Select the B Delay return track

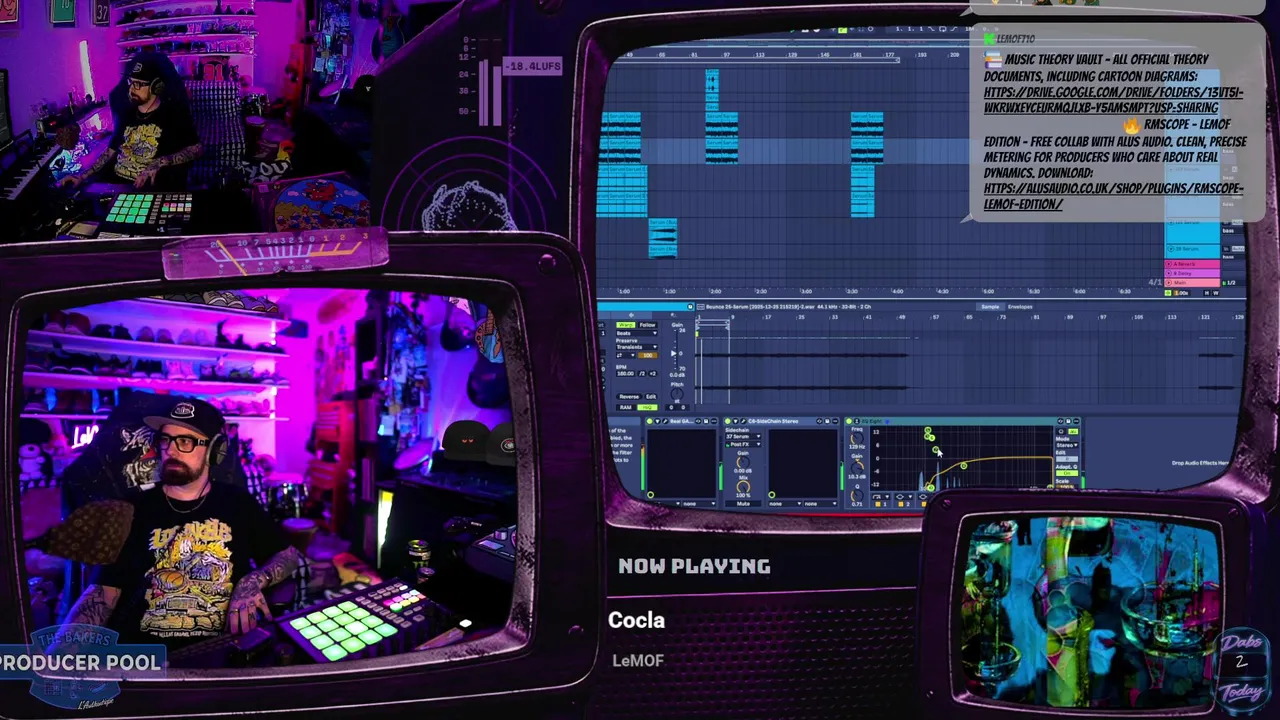tap(1192, 273)
